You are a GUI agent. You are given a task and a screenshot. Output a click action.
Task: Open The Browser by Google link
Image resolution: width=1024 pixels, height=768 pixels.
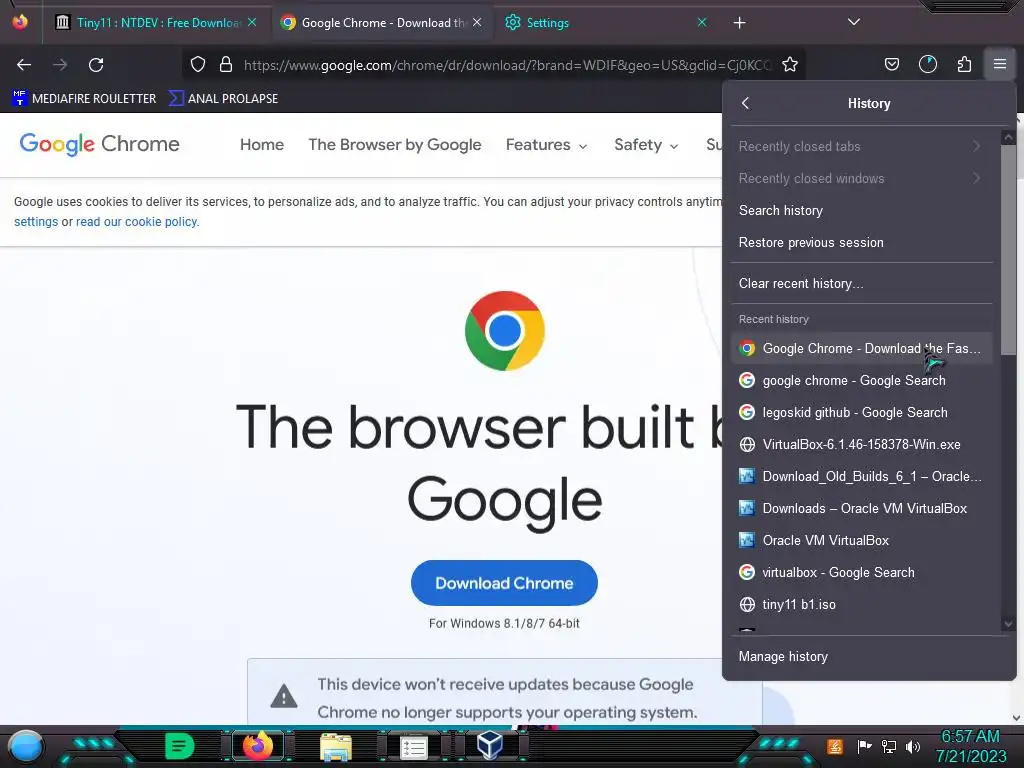coord(394,144)
